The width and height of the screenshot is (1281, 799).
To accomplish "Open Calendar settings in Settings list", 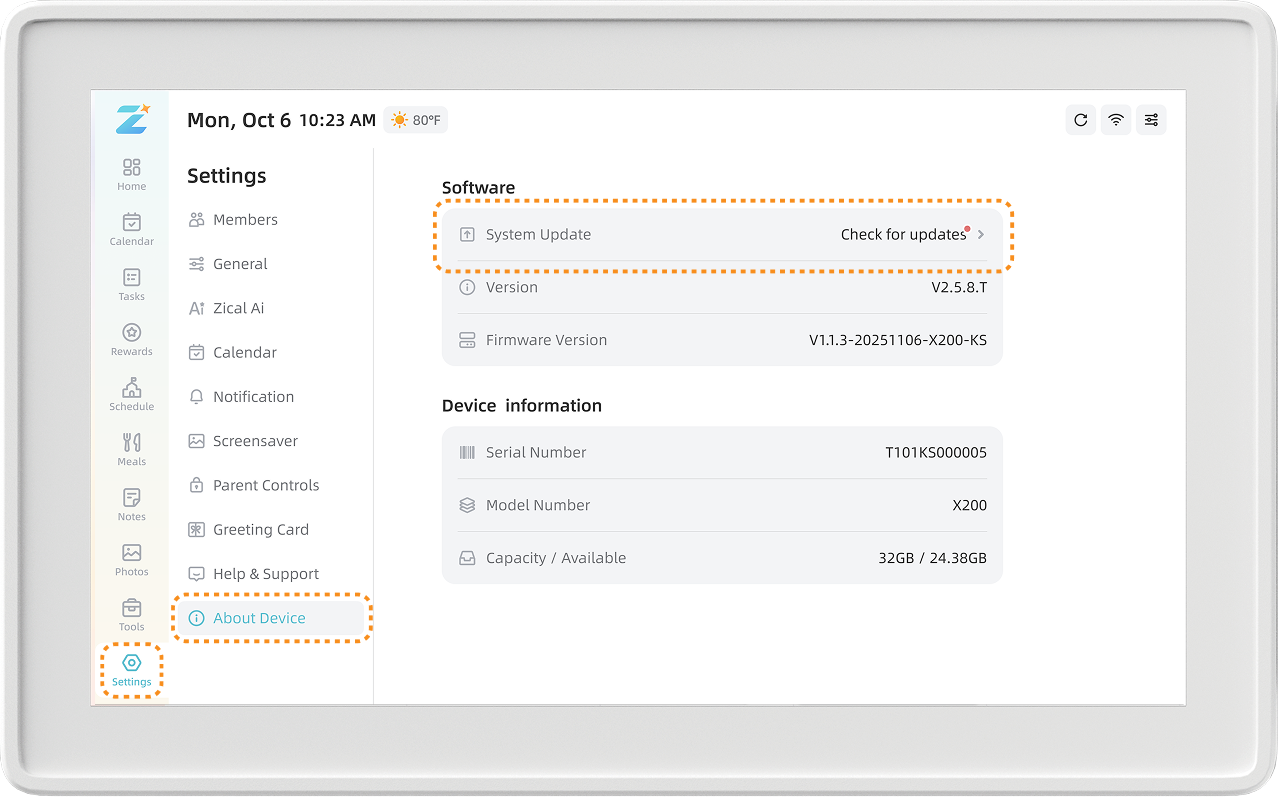I will click(232, 352).
